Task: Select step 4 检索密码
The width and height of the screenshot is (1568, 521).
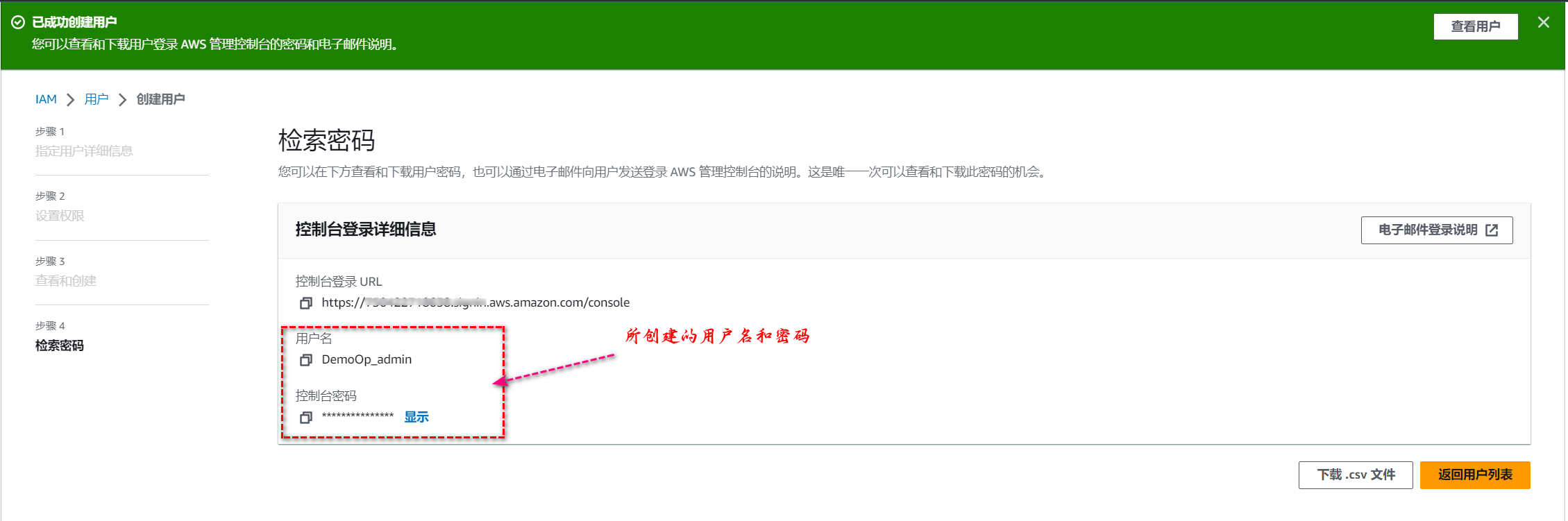Action: 60,345
